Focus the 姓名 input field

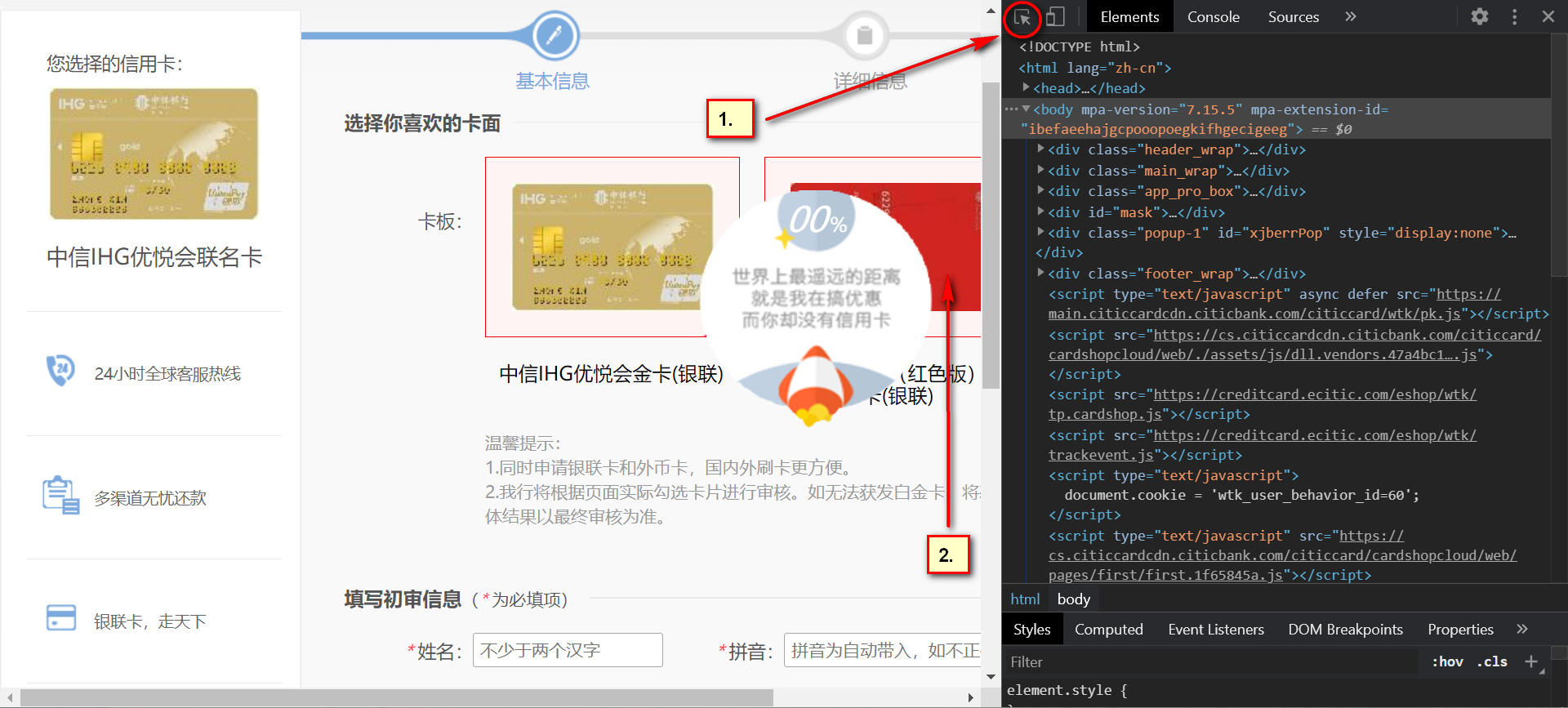click(x=568, y=650)
